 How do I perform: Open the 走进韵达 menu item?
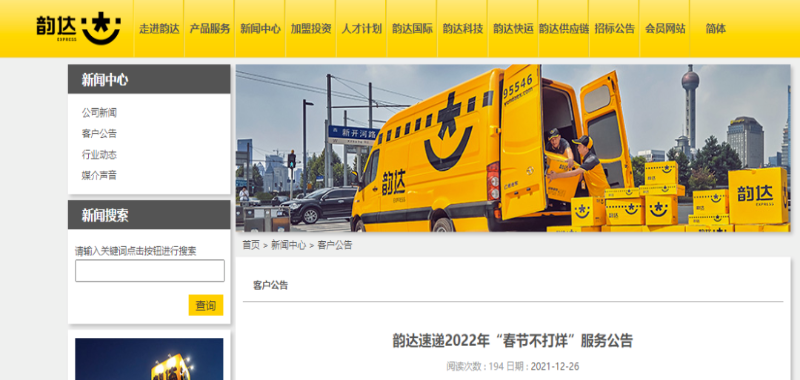159,29
